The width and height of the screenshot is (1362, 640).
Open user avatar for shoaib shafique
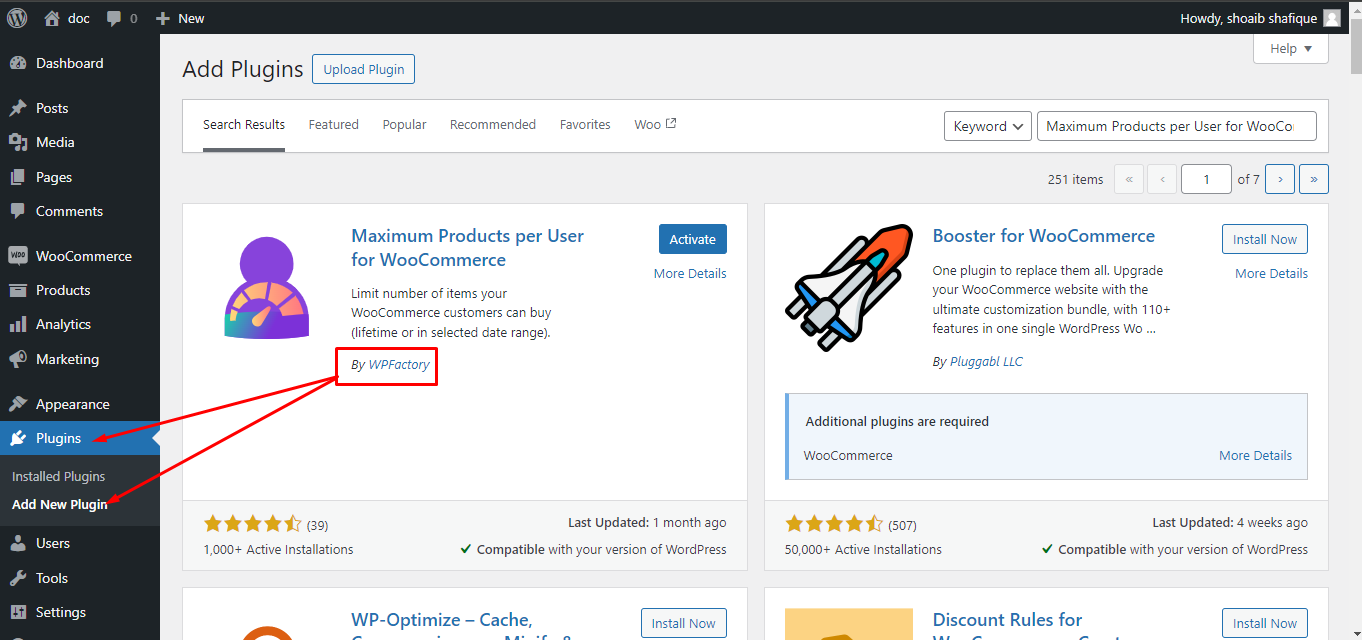[x=1332, y=18]
